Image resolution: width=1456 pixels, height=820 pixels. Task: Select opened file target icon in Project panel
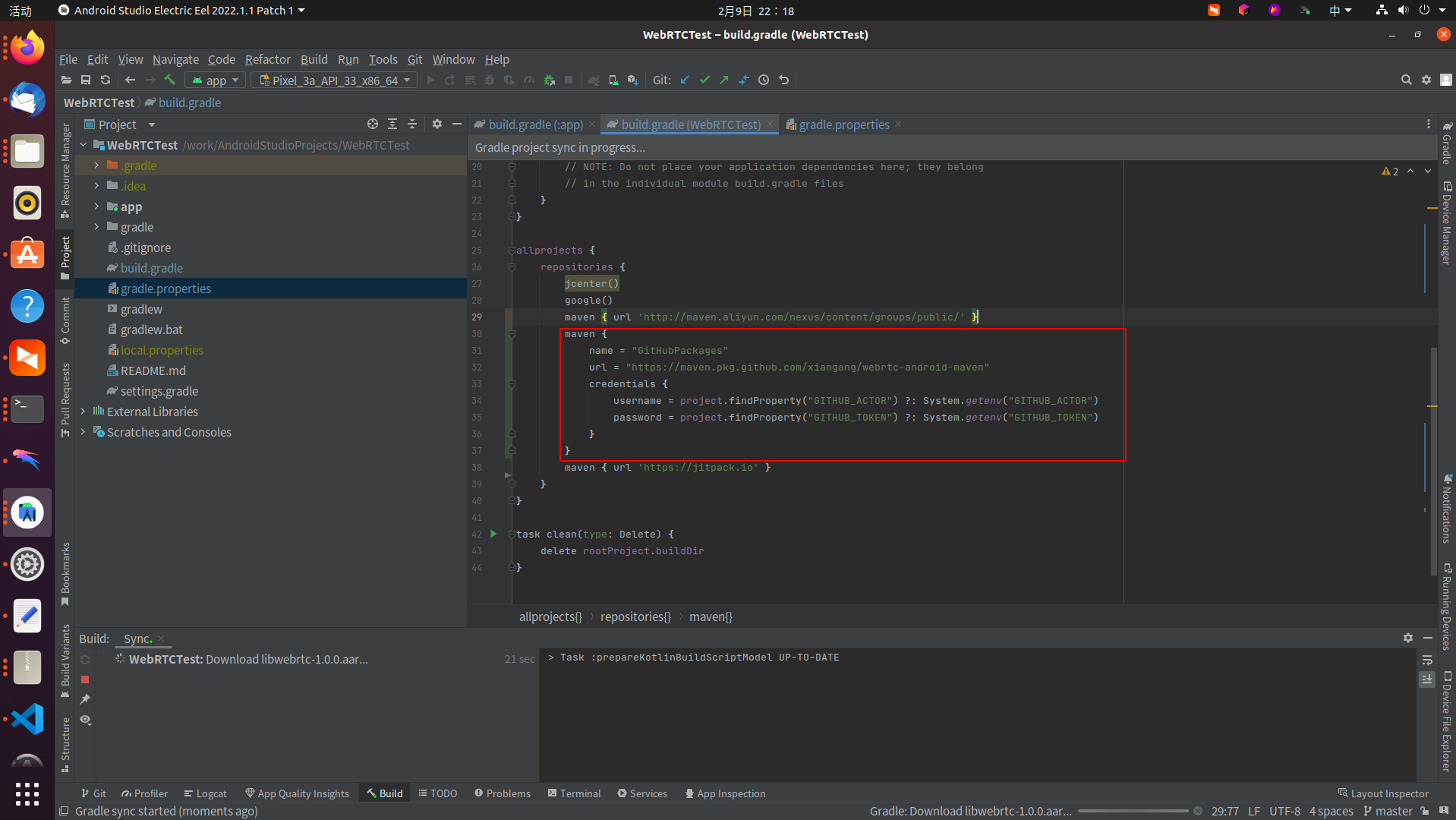tap(372, 124)
